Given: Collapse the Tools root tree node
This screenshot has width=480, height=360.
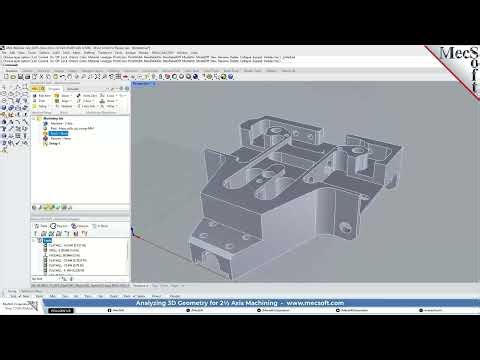Looking at the screenshot, I should [x=34, y=240].
